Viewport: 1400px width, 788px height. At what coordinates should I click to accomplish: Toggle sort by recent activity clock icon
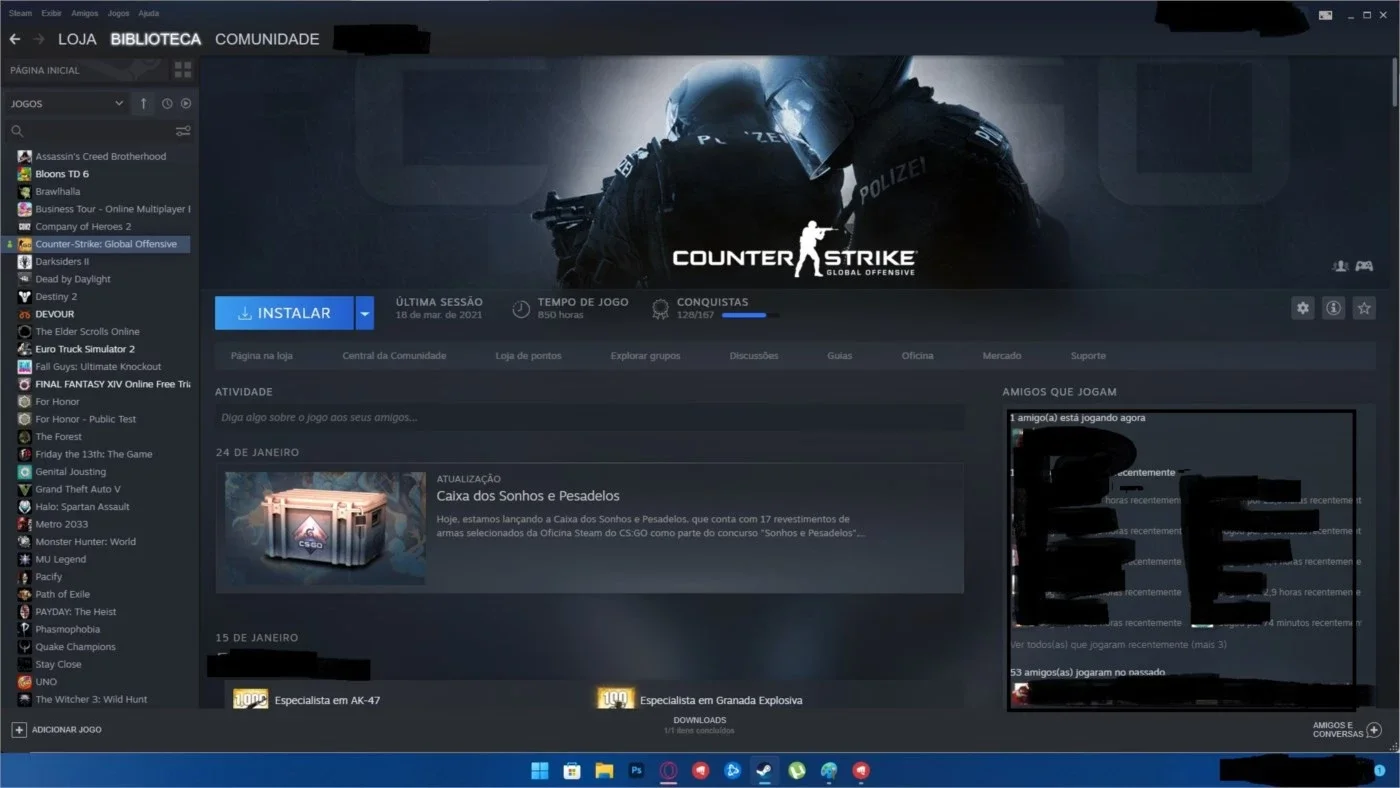pyautogui.click(x=167, y=103)
